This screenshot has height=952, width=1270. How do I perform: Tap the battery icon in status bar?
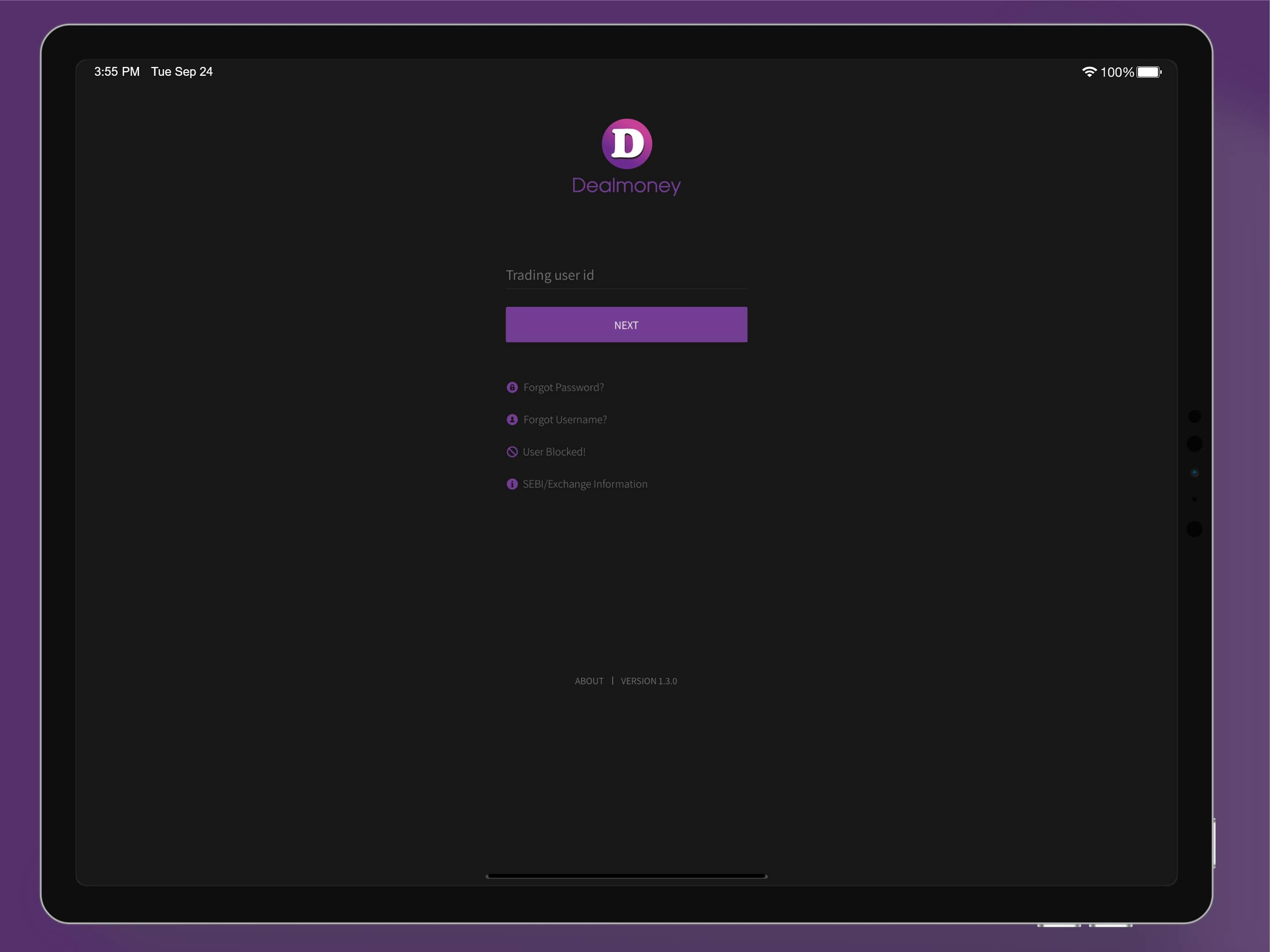(1150, 72)
